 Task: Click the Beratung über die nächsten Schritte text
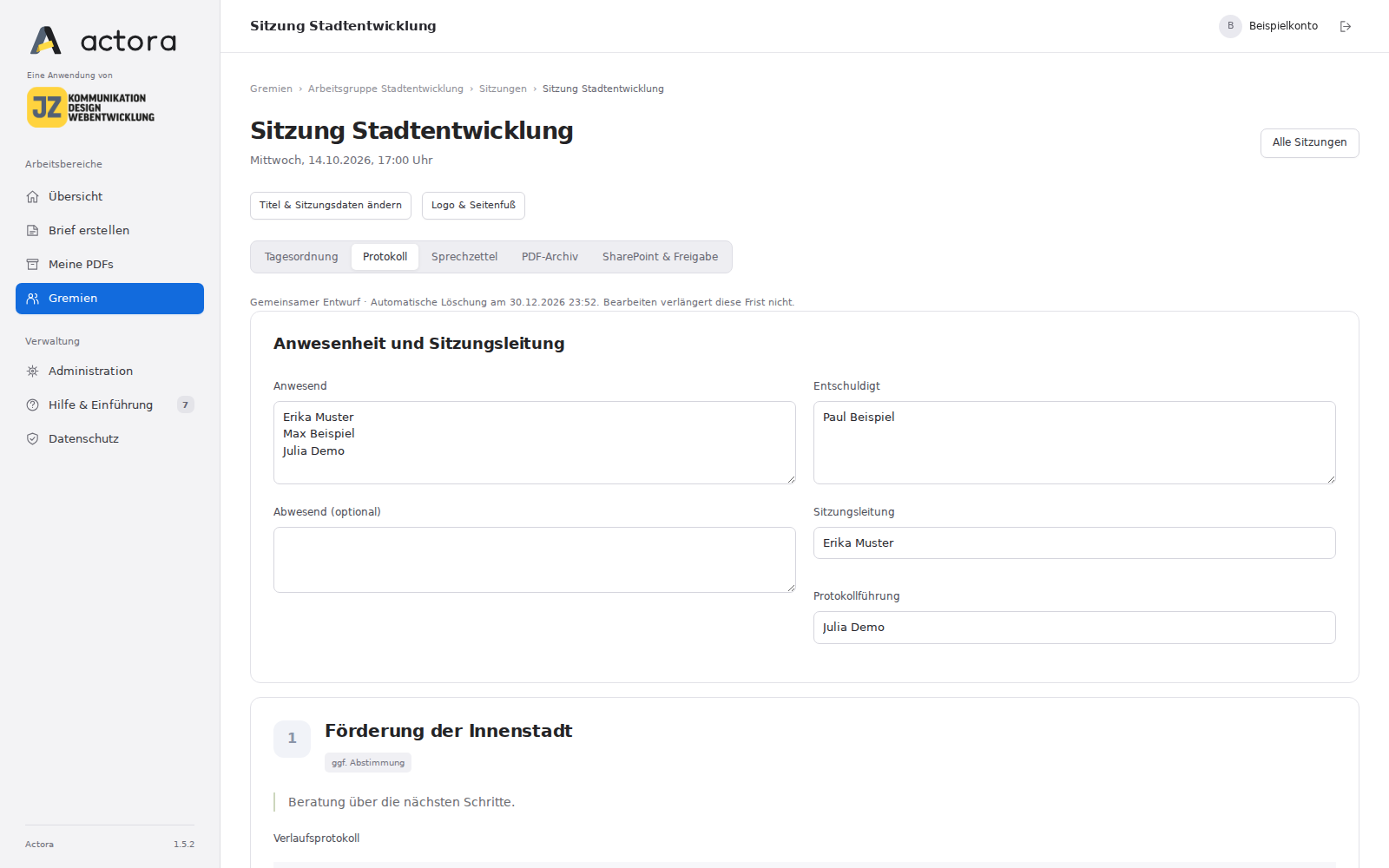pyautogui.click(x=401, y=802)
